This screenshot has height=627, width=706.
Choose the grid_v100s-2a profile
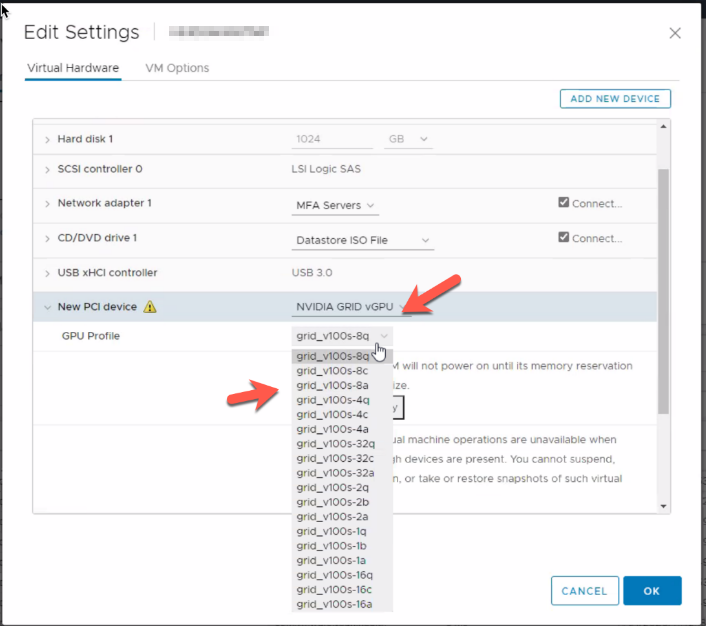point(342,517)
